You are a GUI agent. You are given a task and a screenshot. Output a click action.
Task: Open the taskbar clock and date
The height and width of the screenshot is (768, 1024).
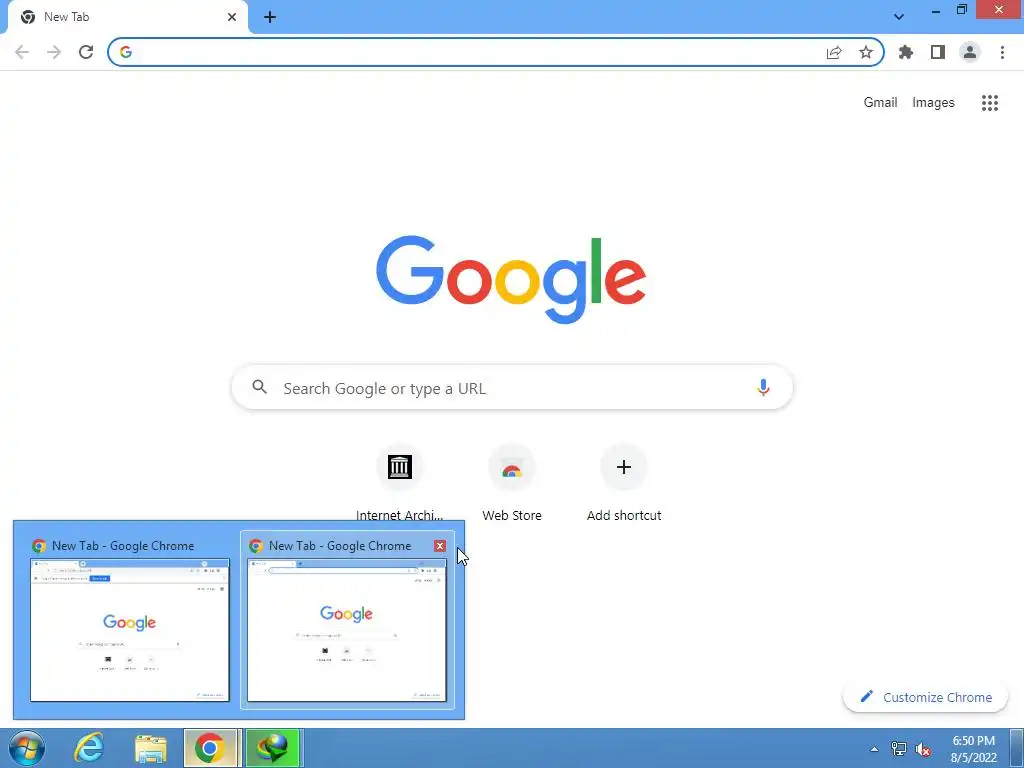pos(974,749)
